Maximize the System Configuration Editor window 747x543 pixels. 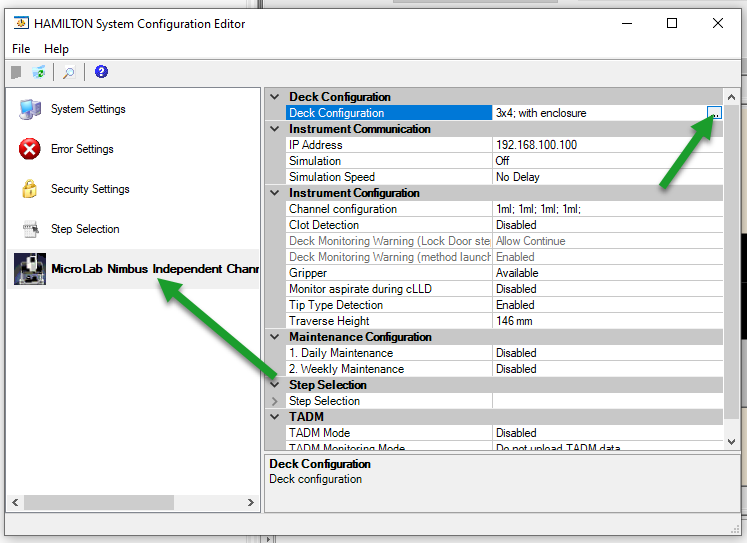(x=672, y=23)
